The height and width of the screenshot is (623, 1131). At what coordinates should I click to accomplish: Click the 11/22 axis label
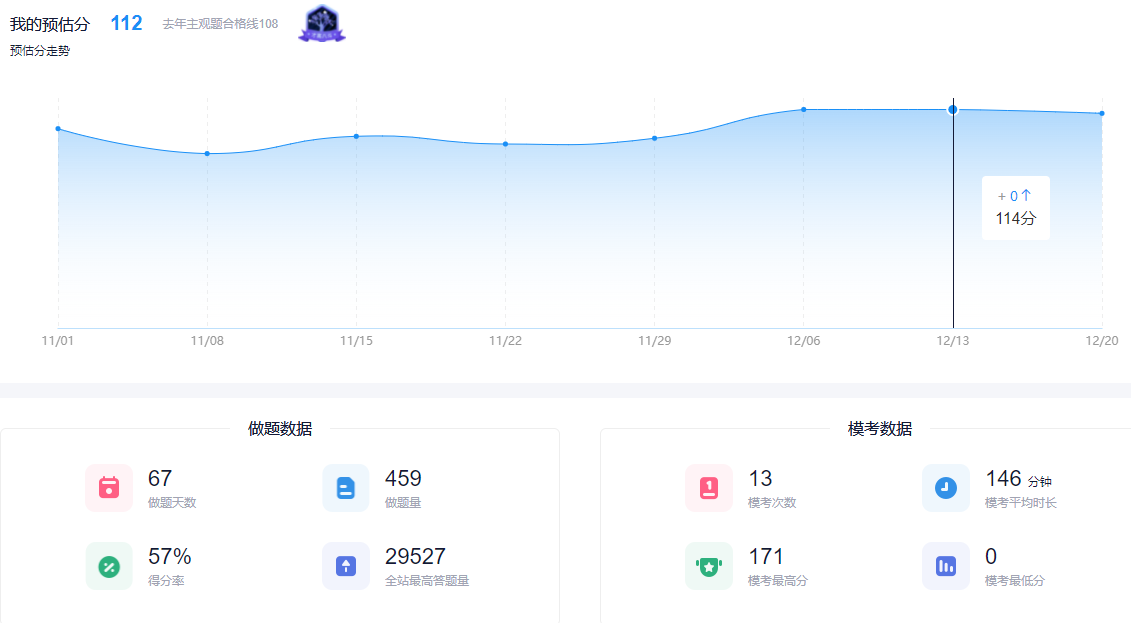click(x=506, y=340)
